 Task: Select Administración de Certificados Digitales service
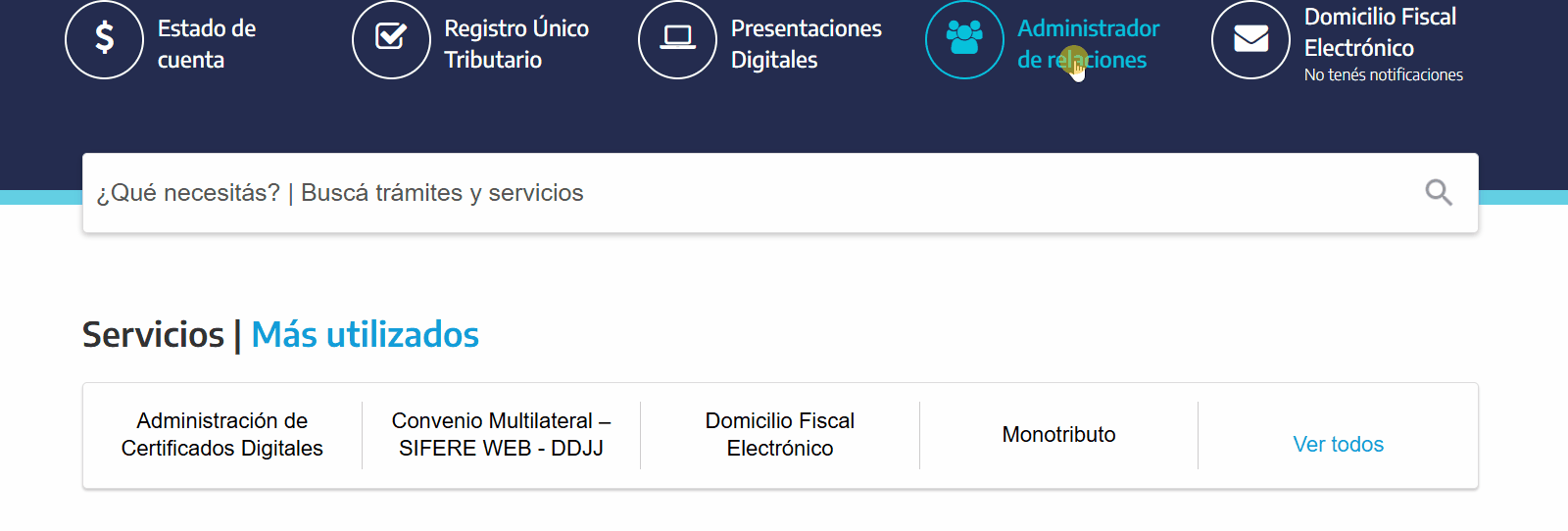(222, 434)
